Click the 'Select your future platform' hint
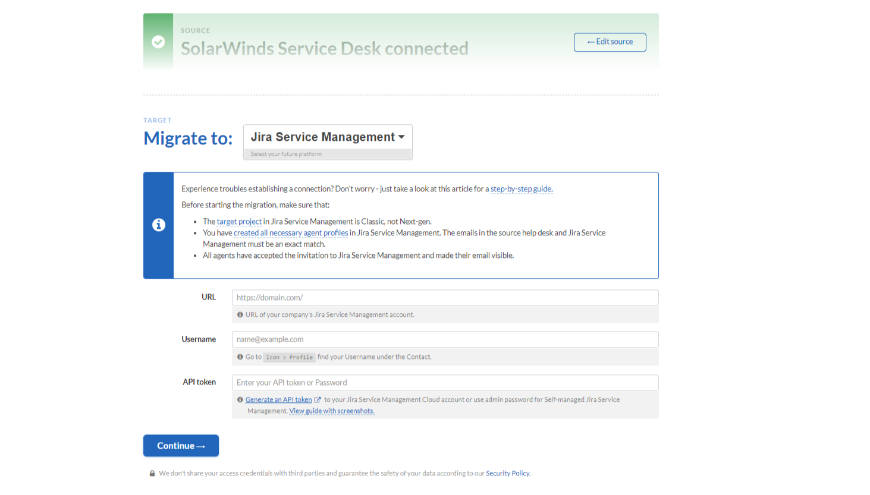This screenshot has height=495, width=870. pyautogui.click(x=286, y=154)
